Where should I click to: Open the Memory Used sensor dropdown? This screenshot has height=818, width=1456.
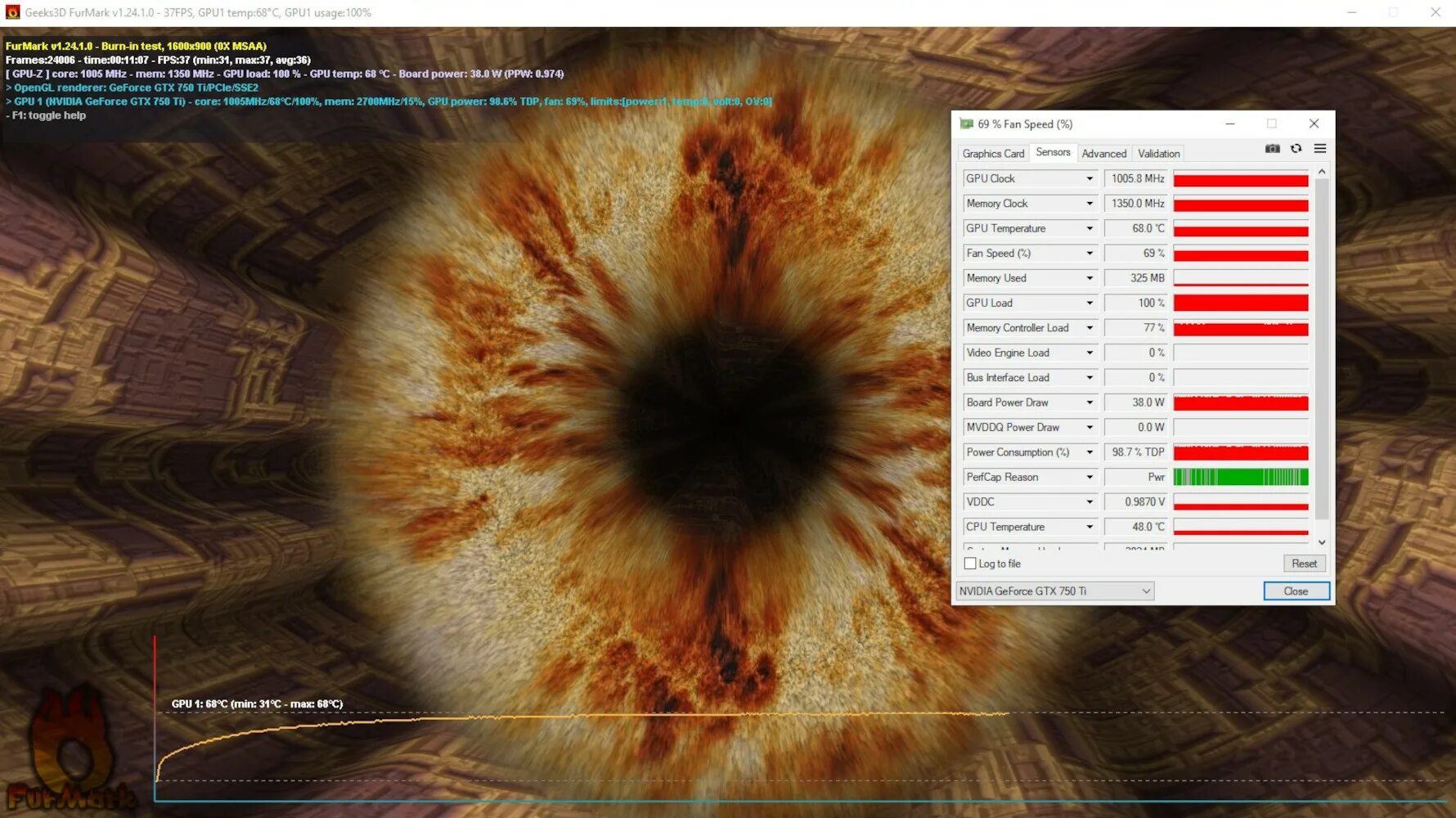(x=1090, y=278)
